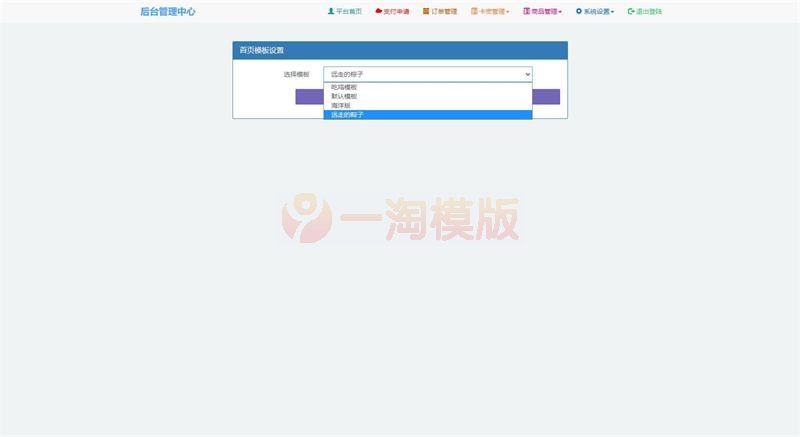Image resolution: width=800 pixels, height=437 pixels.
Task: Choose the 海洋版 option
Action: (428, 106)
